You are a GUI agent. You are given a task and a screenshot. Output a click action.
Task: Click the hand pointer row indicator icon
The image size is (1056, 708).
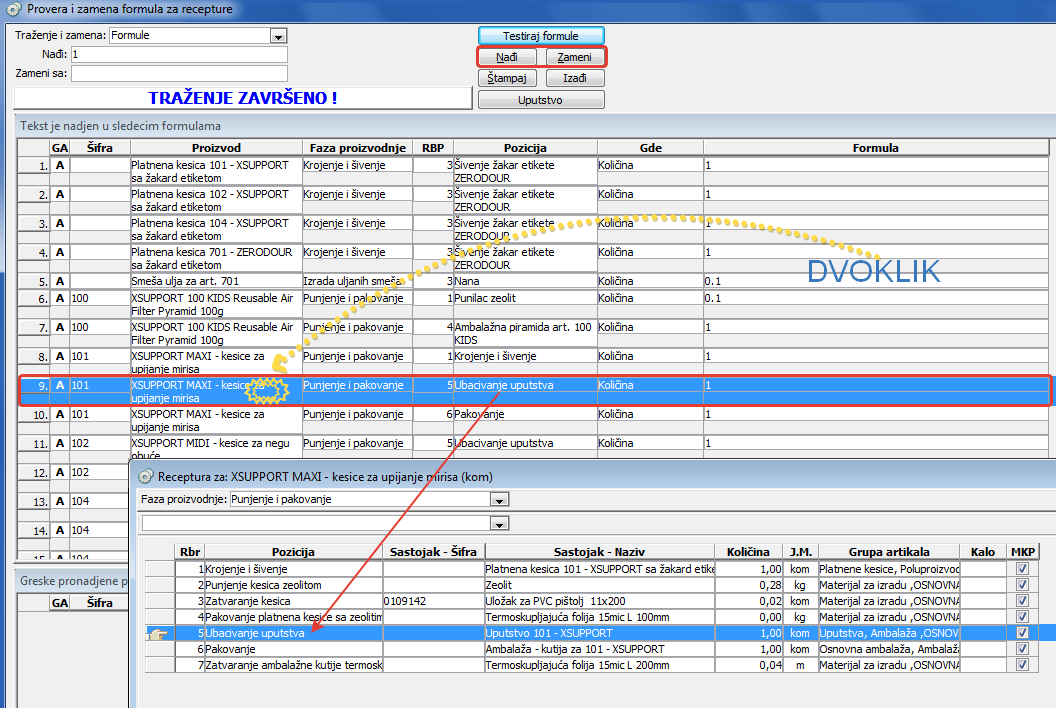pos(158,633)
